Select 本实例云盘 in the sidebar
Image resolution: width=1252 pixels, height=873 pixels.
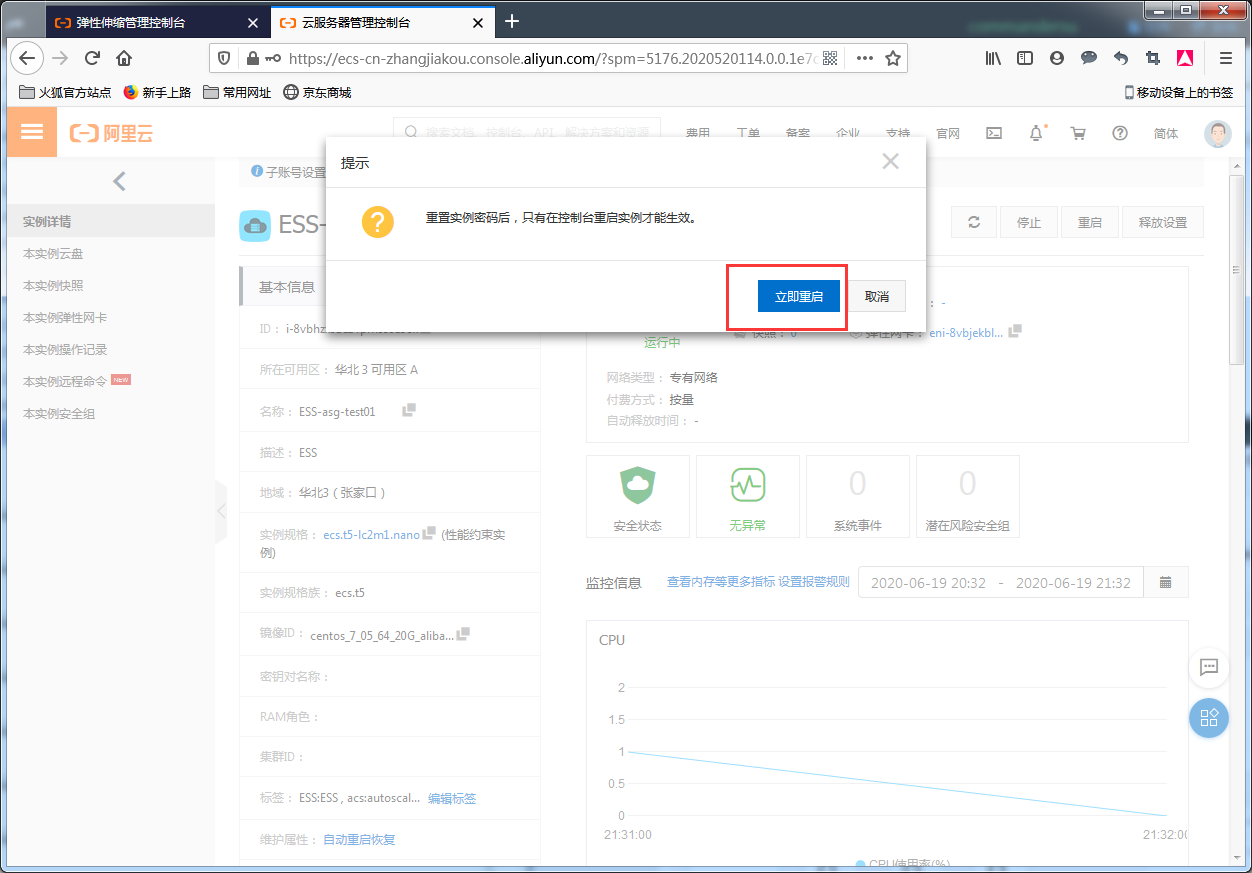[x=53, y=254]
